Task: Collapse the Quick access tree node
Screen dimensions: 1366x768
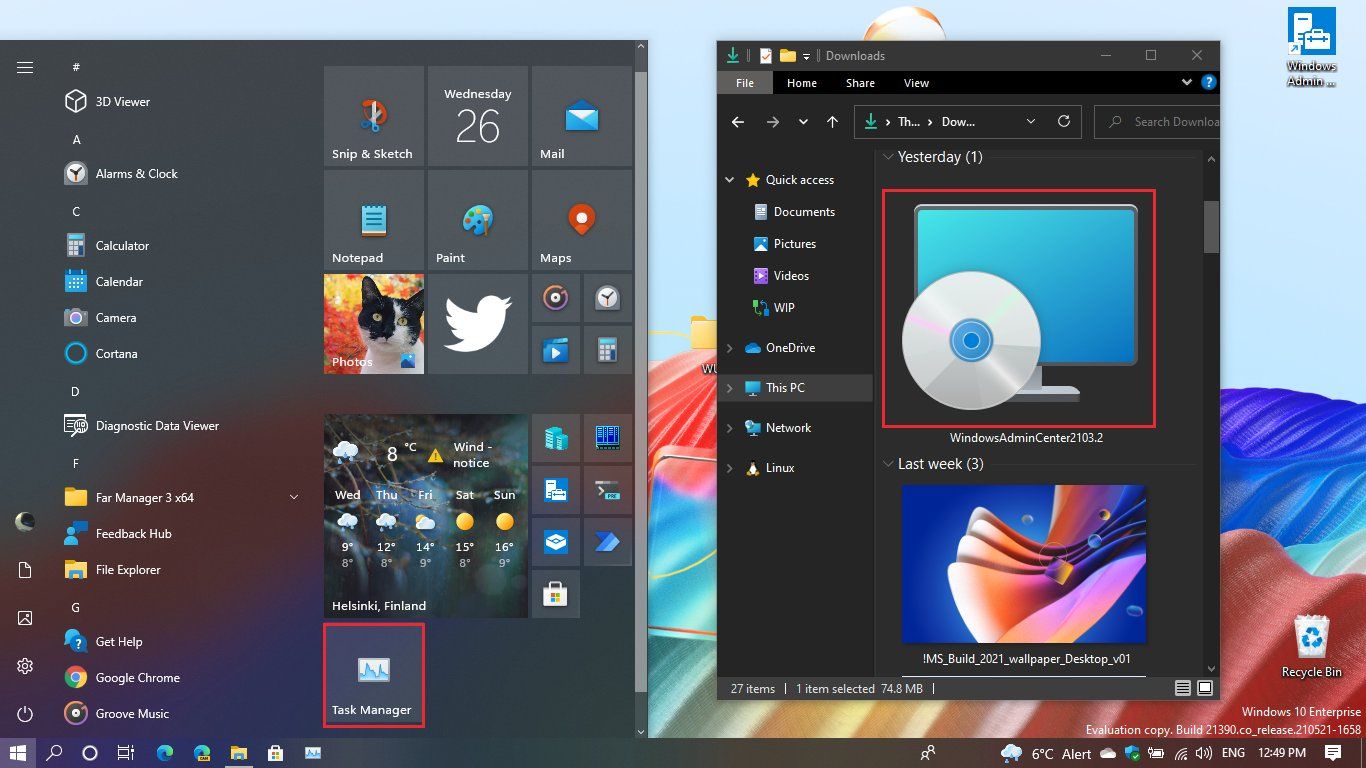Action: (729, 180)
